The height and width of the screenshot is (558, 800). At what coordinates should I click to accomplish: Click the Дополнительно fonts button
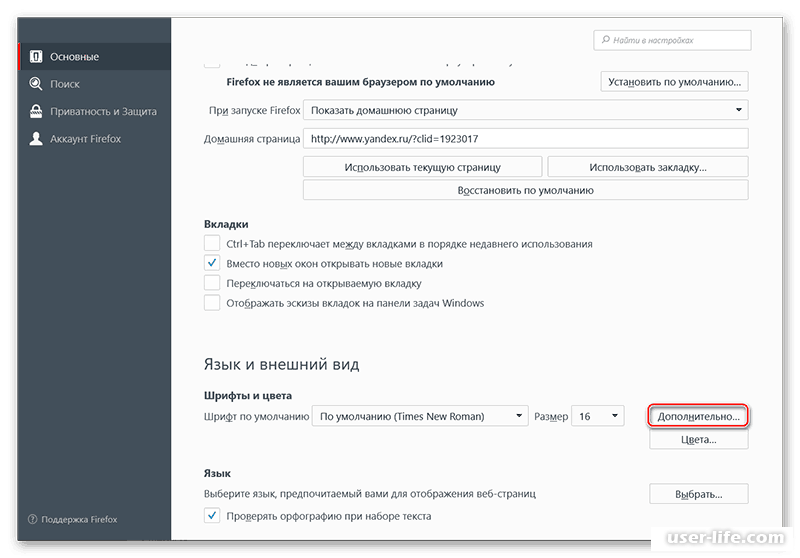coord(698,416)
